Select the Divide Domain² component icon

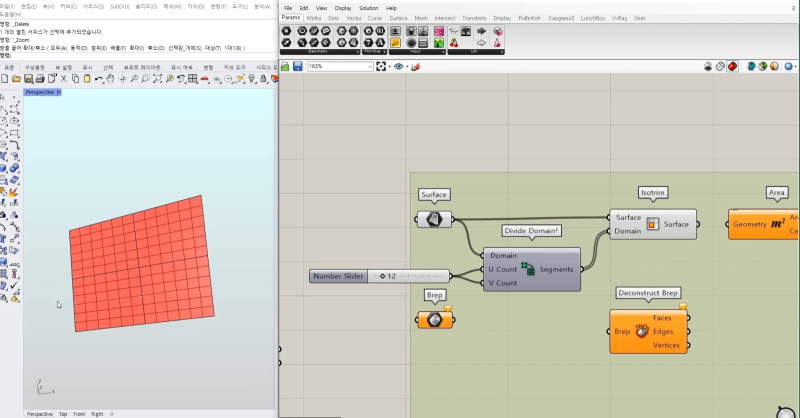[528, 269]
